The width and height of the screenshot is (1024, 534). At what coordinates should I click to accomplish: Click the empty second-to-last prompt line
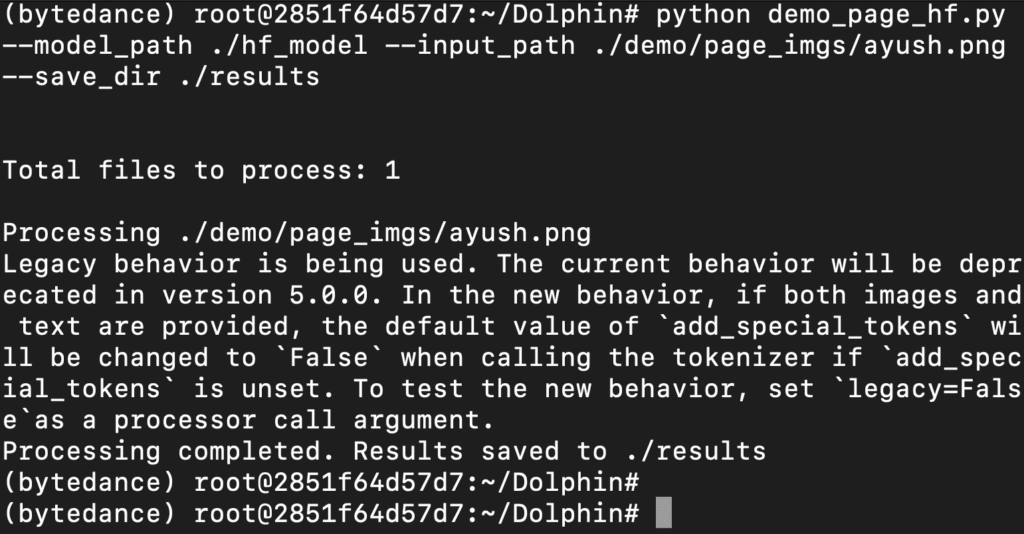tap(321, 482)
